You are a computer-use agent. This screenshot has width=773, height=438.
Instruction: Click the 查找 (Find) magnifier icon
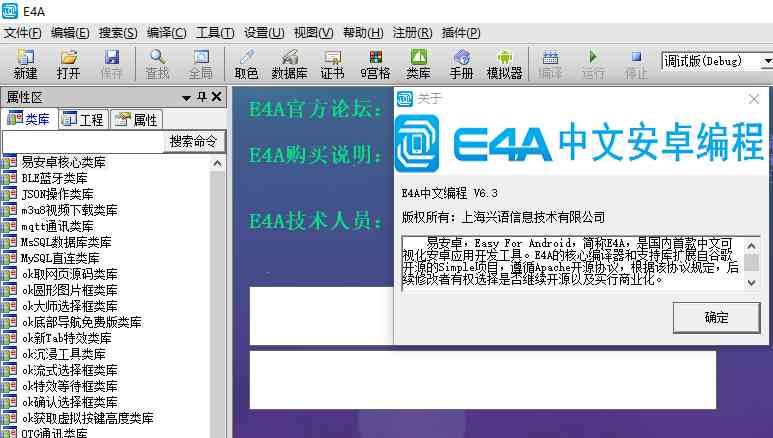click(157, 64)
